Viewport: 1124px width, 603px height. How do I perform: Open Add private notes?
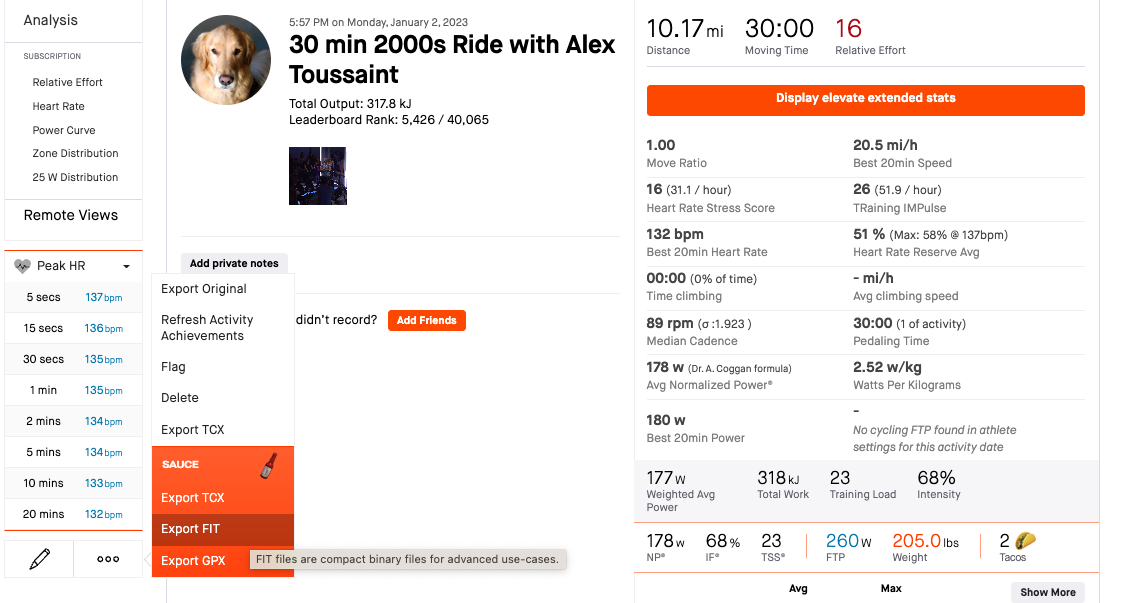pos(234,262)
